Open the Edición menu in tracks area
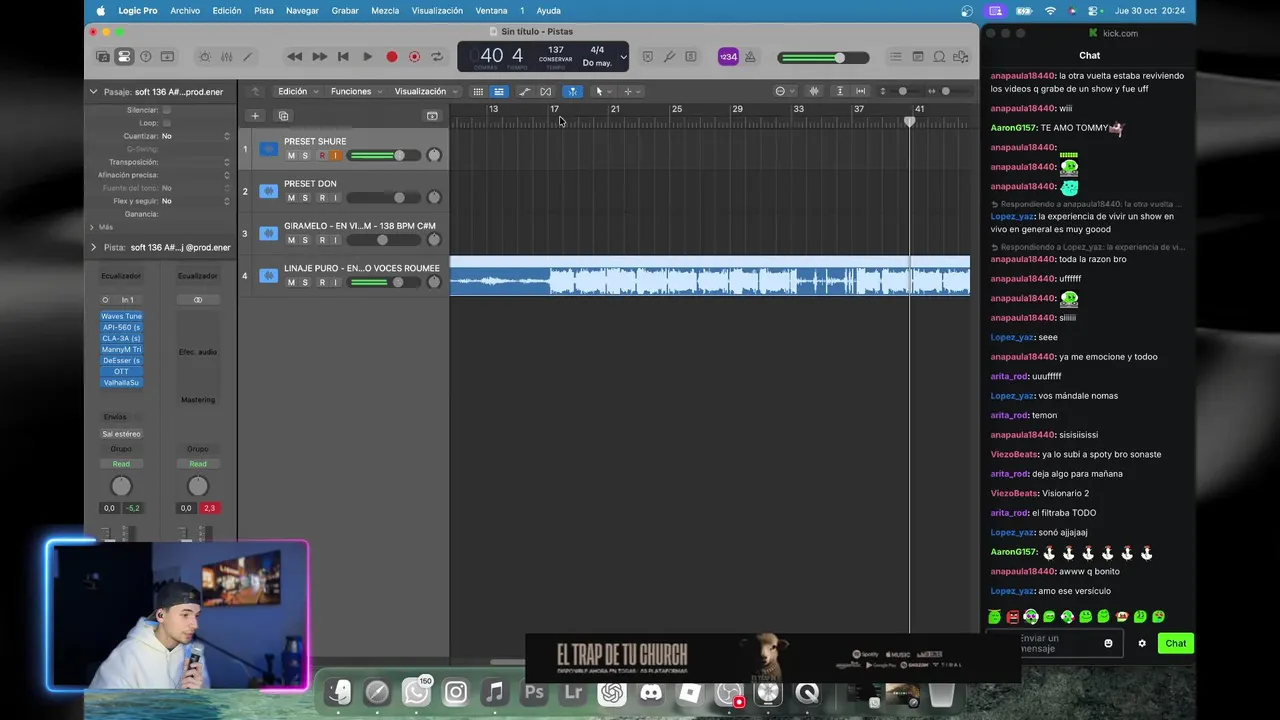Image resolution: width=1280 pixels, height=720 pixels. point(298,91)
